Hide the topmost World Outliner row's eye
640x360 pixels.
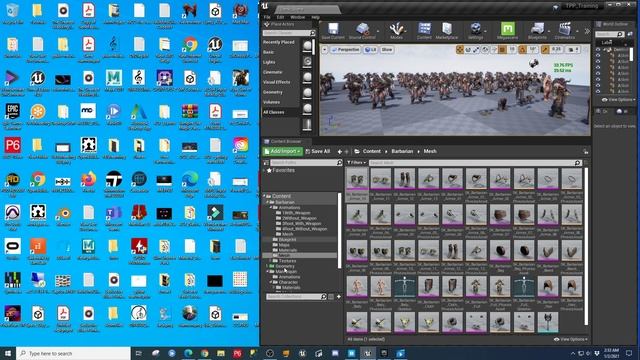(598, 49)
